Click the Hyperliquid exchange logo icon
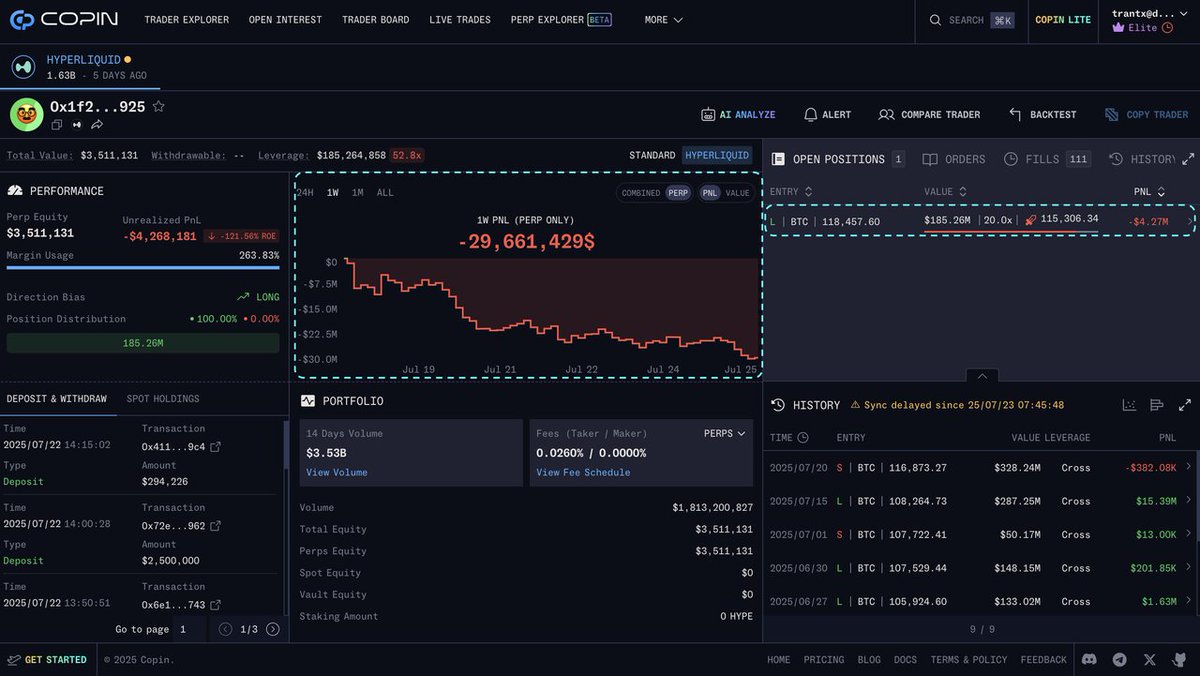 click(x=23, y=67)
